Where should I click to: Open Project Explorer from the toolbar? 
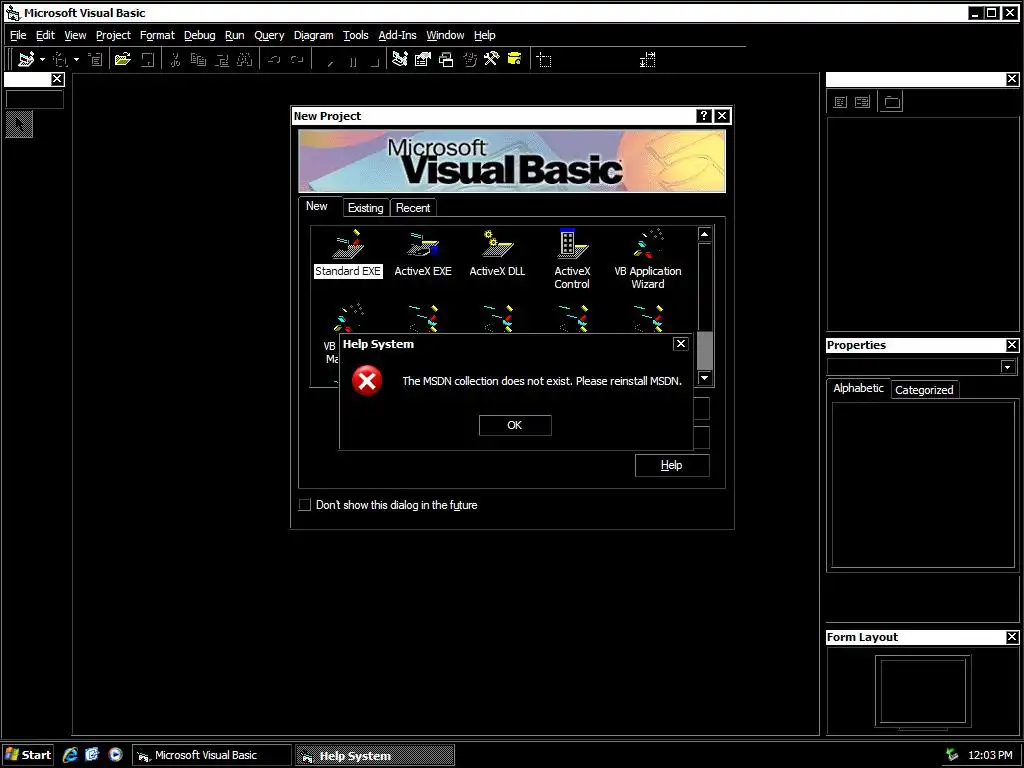pyautogui.click(x=400, y=59)
